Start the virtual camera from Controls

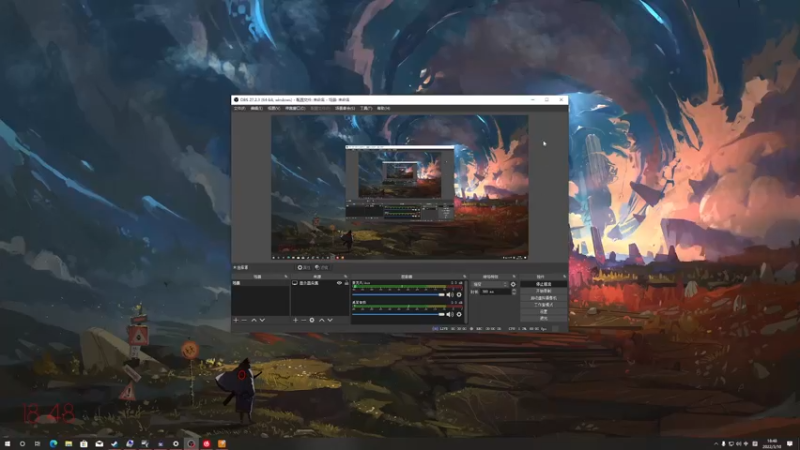point(543,298)
